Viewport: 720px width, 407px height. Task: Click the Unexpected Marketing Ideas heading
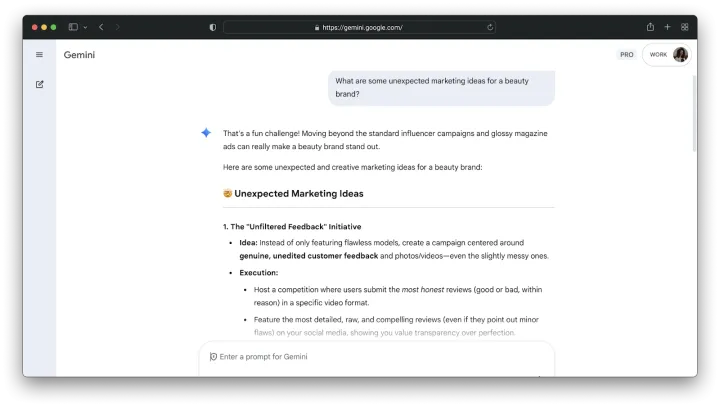[298, 194]
